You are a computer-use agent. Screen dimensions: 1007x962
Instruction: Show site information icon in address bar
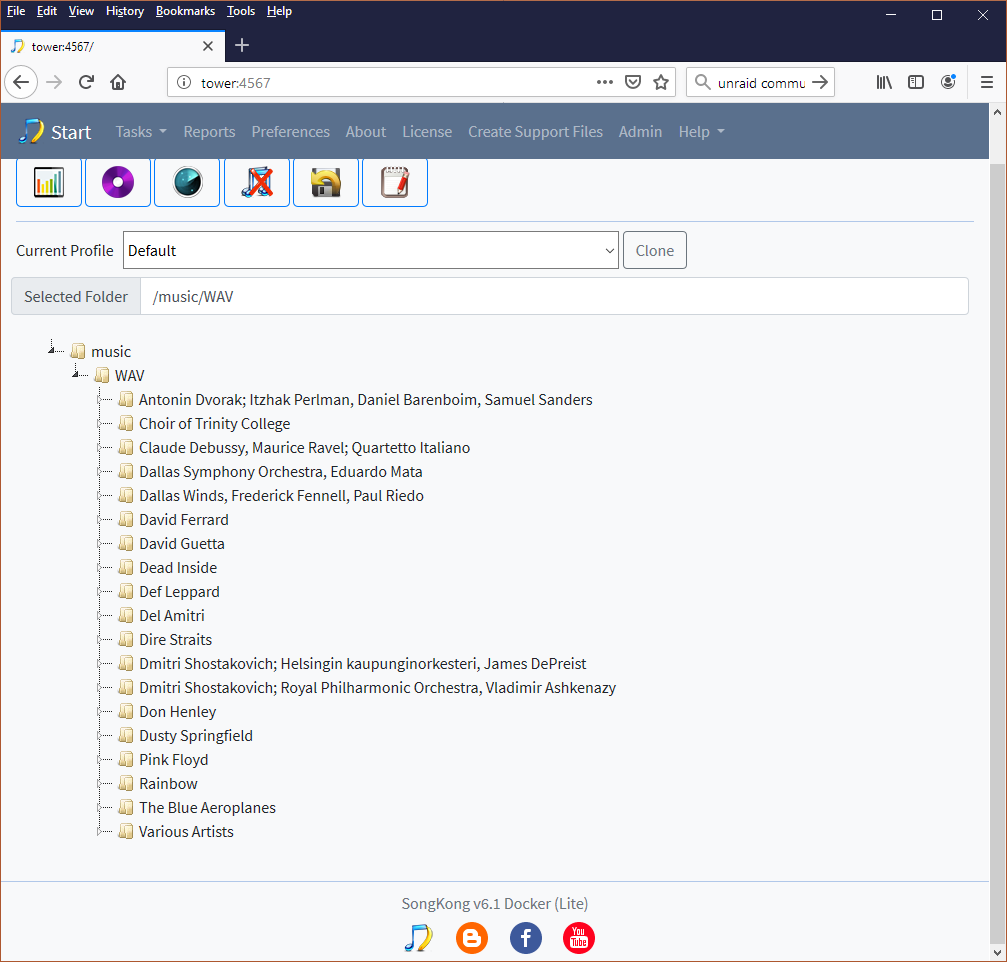click(184, 82)
